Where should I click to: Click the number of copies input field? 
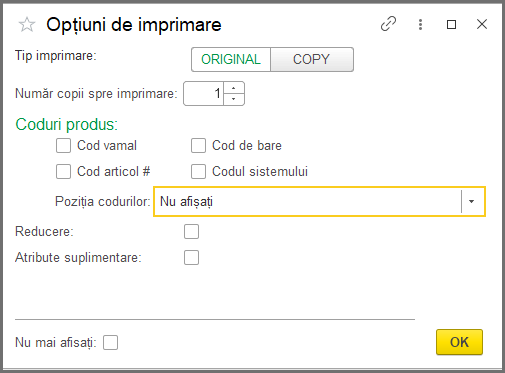click(203, 94)
